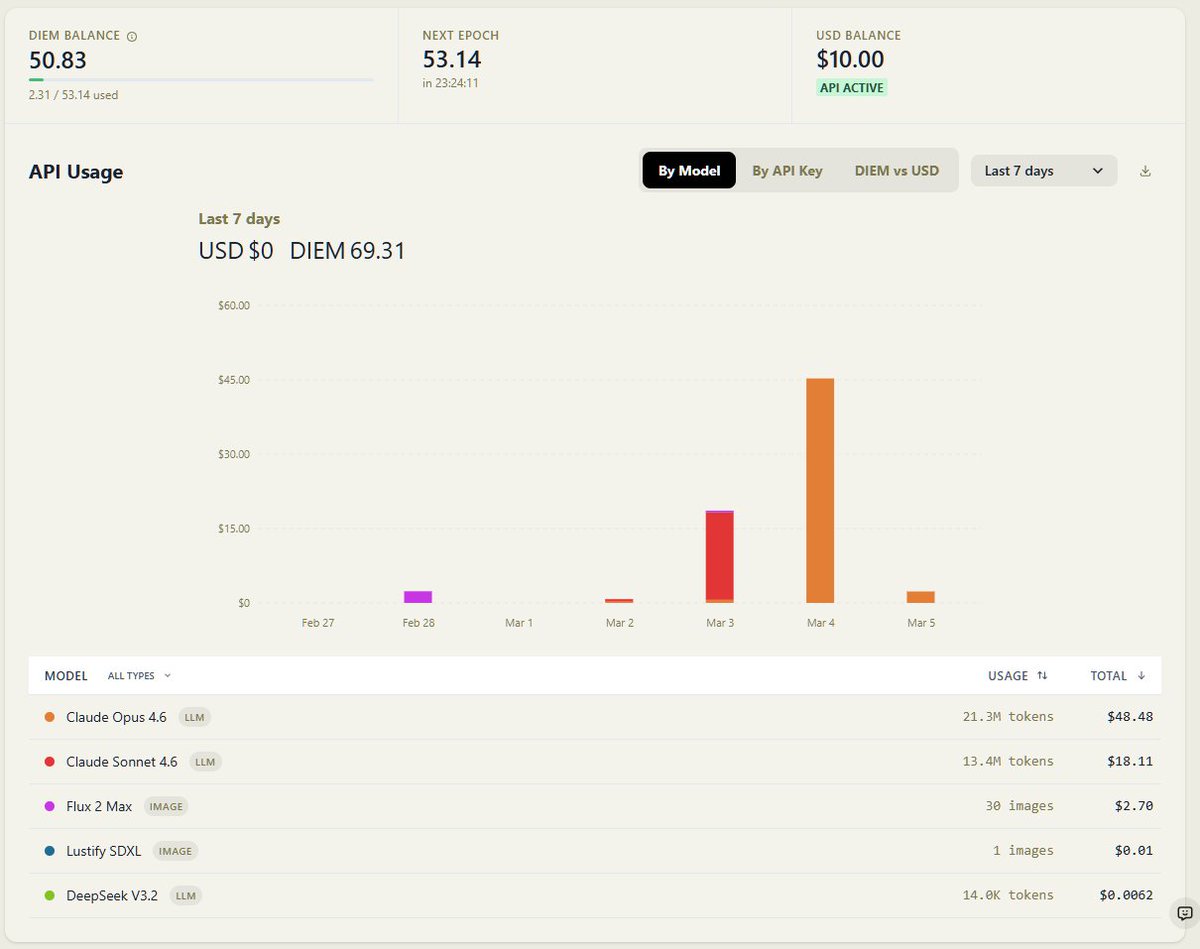Click the LLM tag beside Claude Sonnet 4.6
This screenshot has width=1200, height=949.
tap(205, 762)
